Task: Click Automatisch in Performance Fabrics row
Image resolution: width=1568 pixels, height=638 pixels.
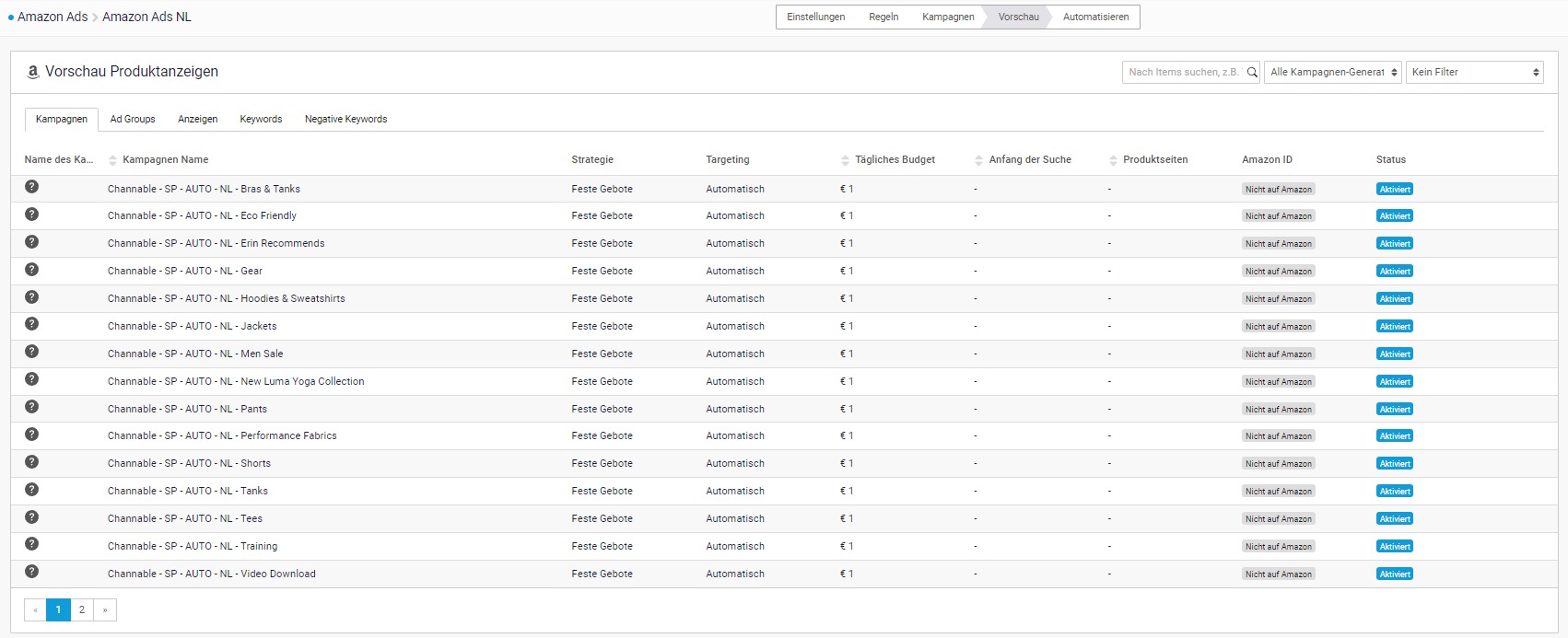Action: tap(735, 435)
